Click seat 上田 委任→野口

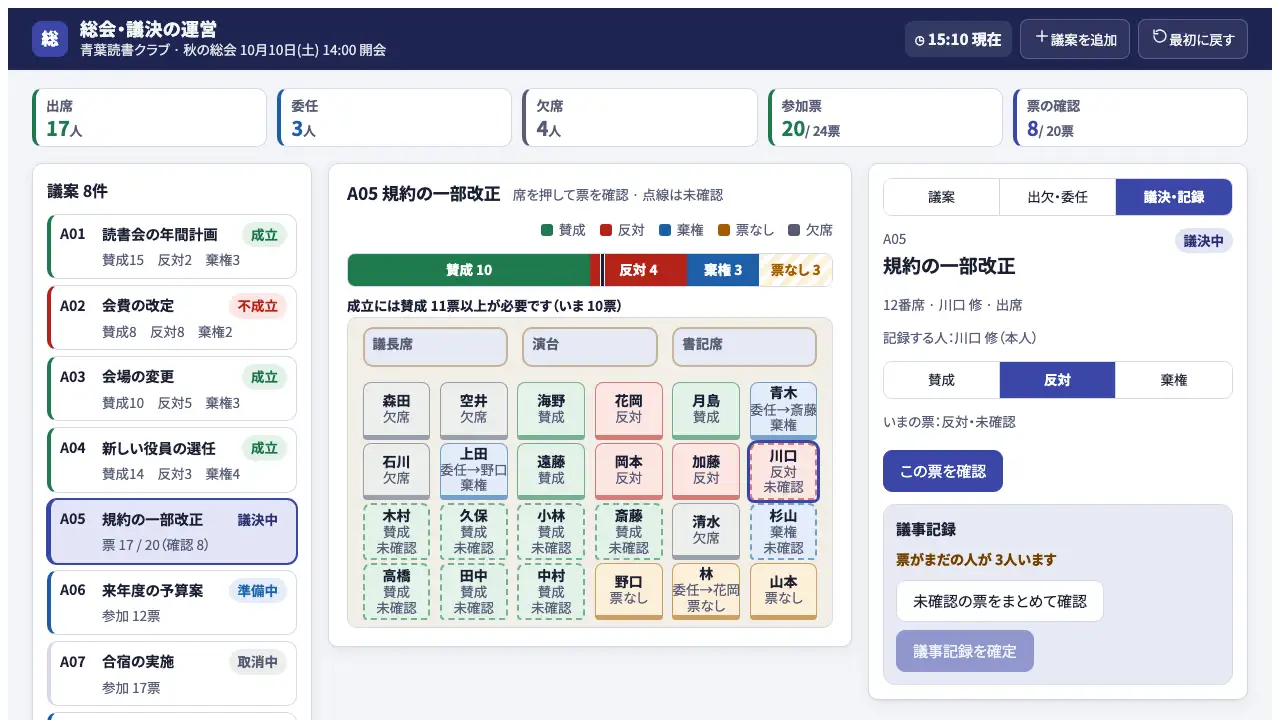coord(474,471)
